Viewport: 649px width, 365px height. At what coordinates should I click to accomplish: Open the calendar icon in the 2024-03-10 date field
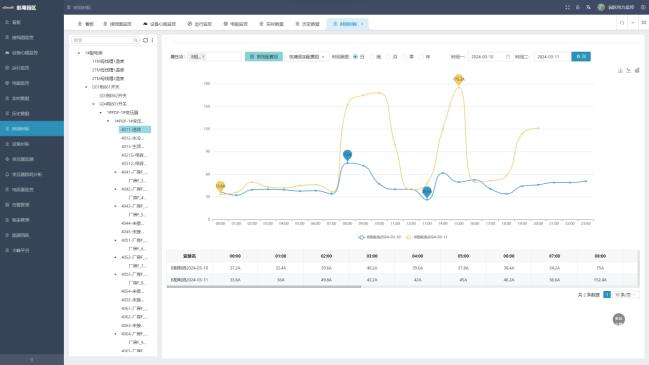click(x=508, y=57)
